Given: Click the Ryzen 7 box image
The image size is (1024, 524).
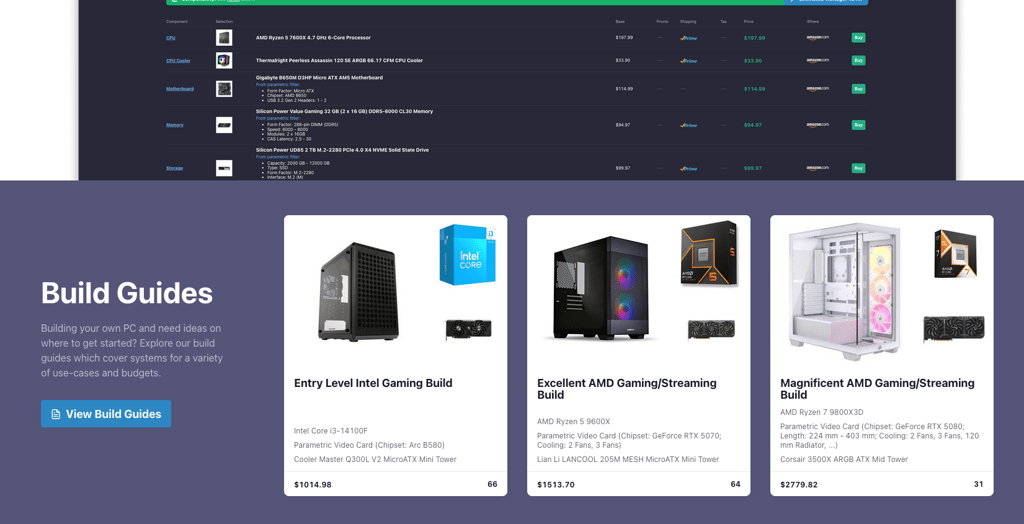Looking at the screenshot, I should click(x=955, y=254).
